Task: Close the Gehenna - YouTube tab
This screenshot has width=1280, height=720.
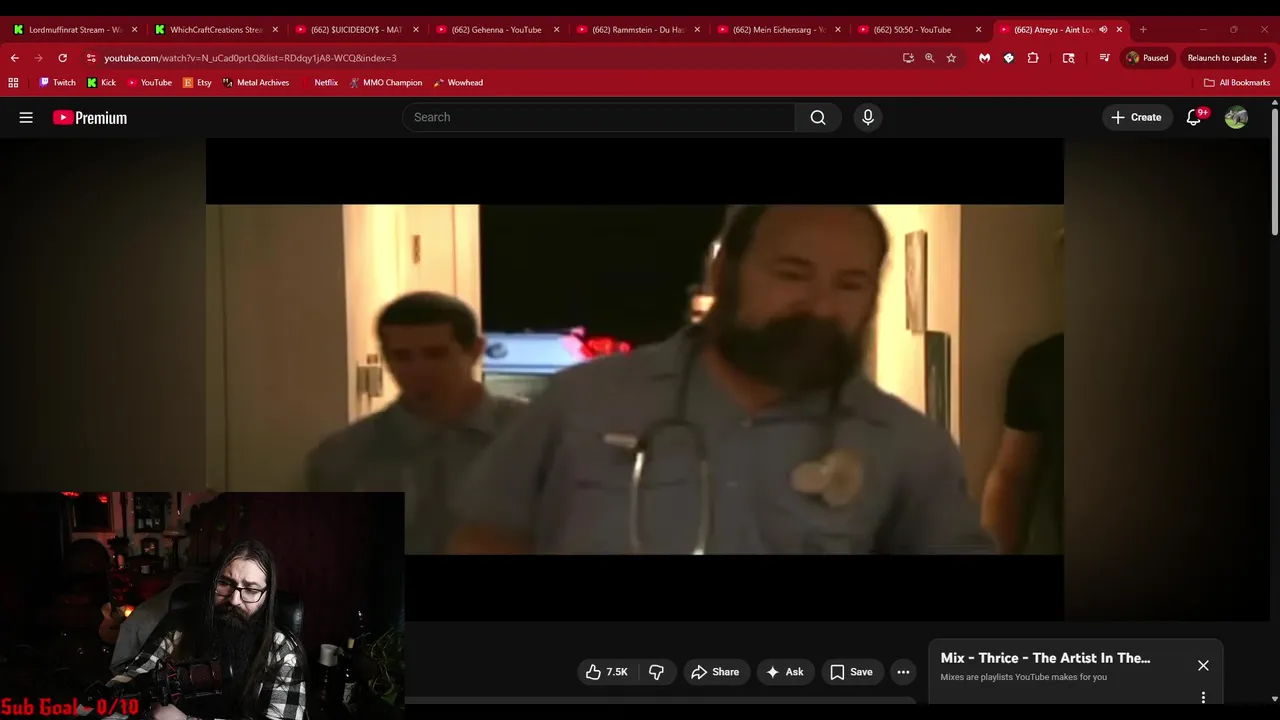Action: tap(556, 30)
